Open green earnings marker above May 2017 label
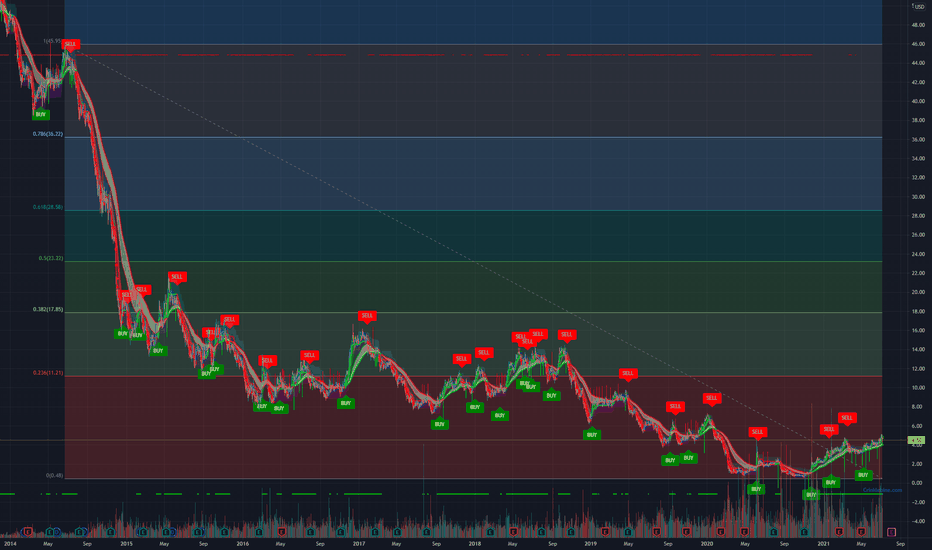Screen dimensions: 932x550 [x=397, y=532]
